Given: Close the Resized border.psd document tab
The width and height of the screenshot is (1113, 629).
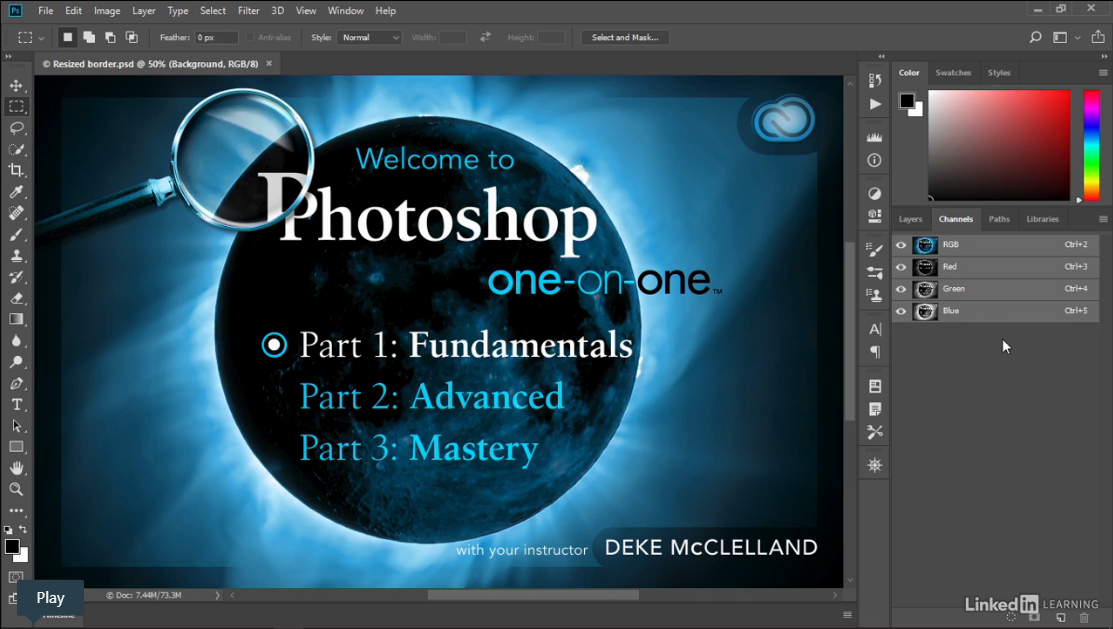Looking at the screenshot, I should click(269, 63).
